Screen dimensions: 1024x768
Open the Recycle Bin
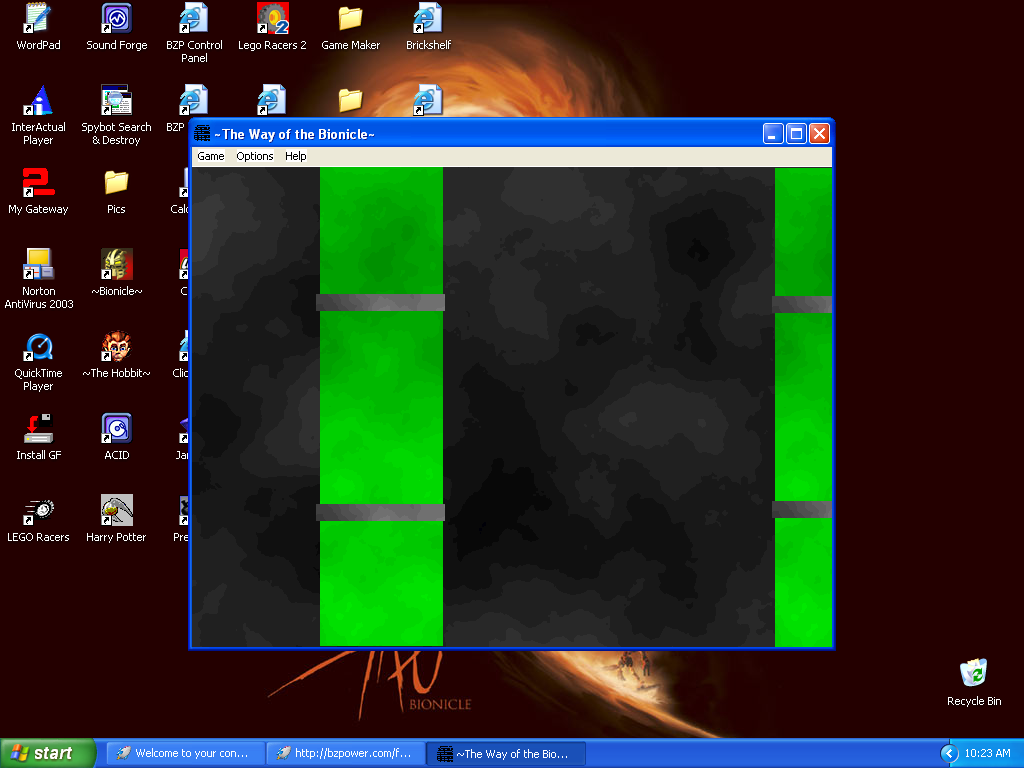click(x=974, y=682)
